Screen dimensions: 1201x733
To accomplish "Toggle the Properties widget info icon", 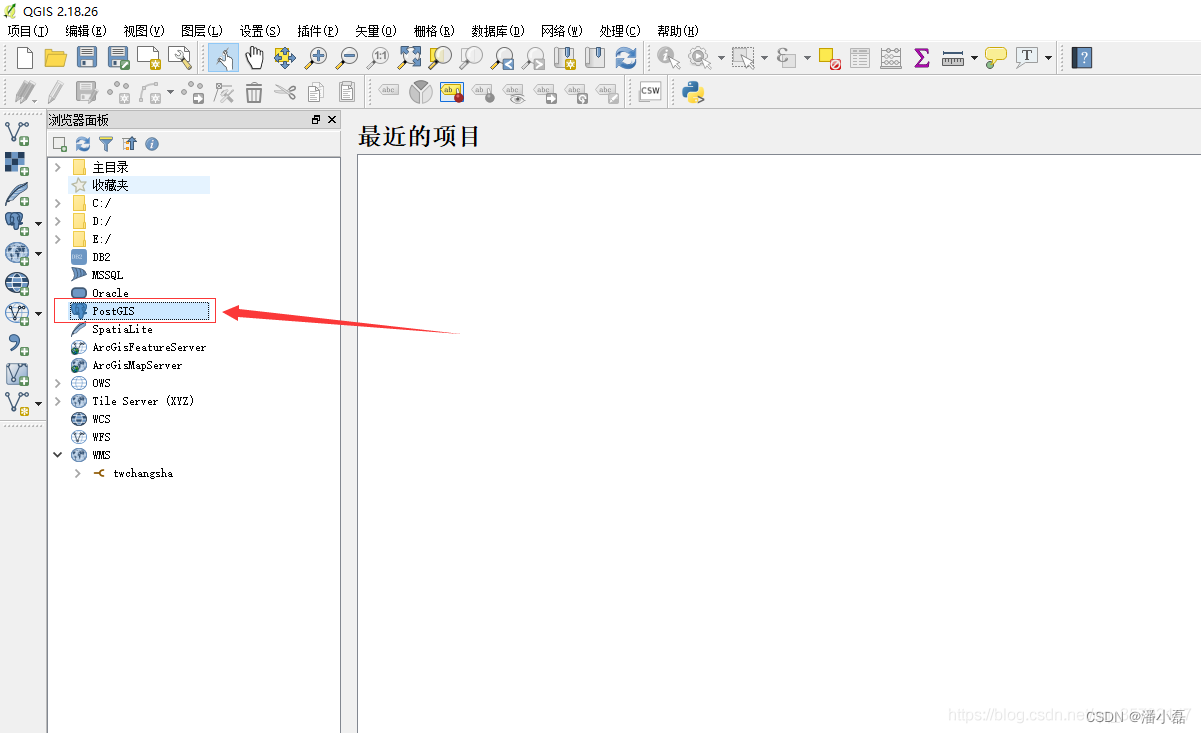I will coord(152,144).
